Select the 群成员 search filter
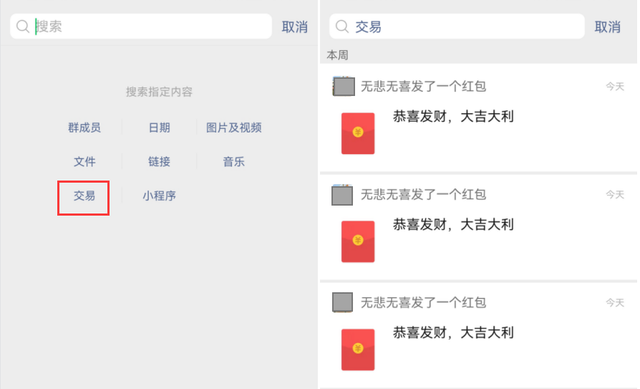Viewport: 640px width, 389px height. [x=84, y=128]
